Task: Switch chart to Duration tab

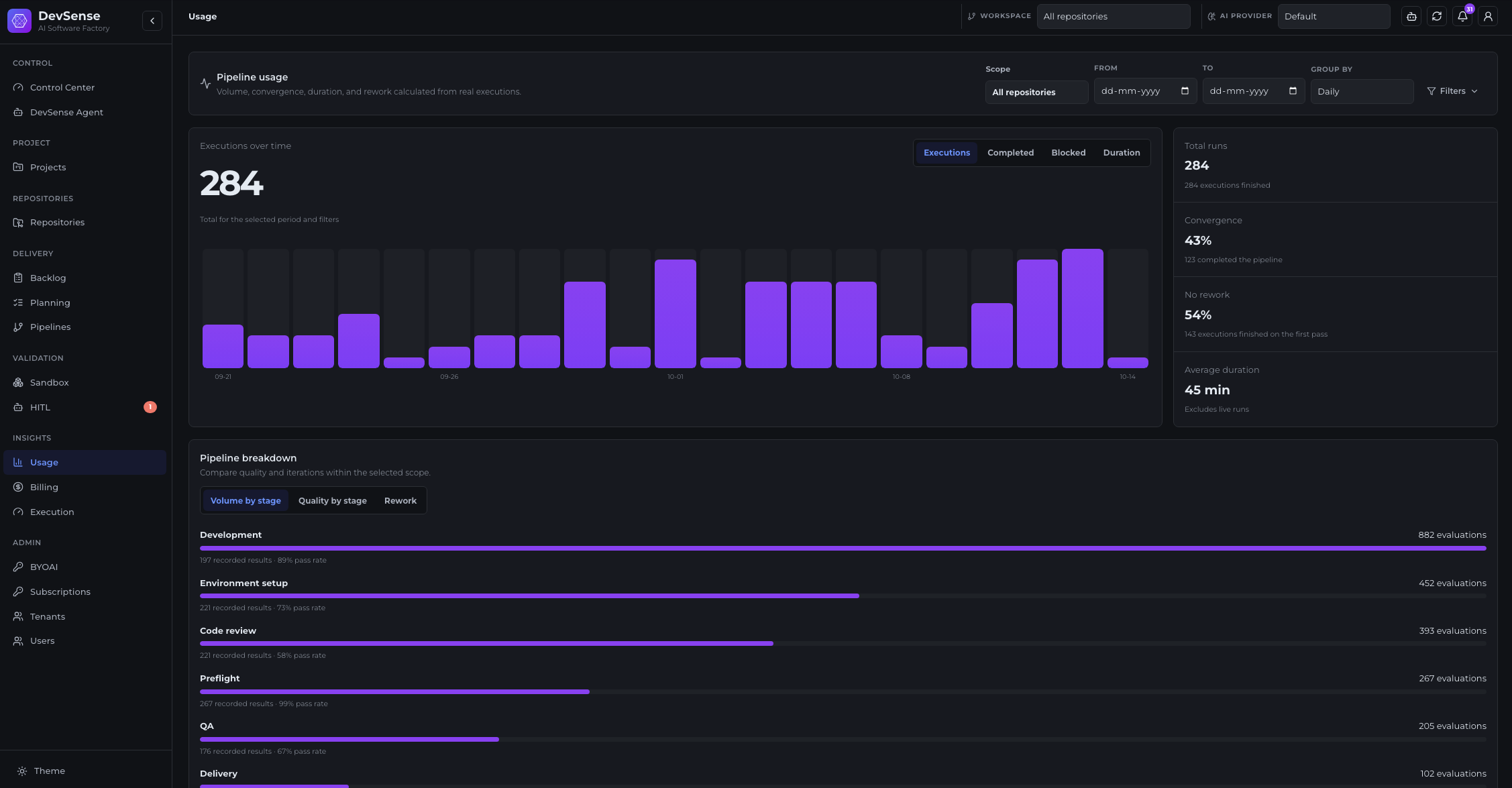Action: click(x=1121, y=153)
